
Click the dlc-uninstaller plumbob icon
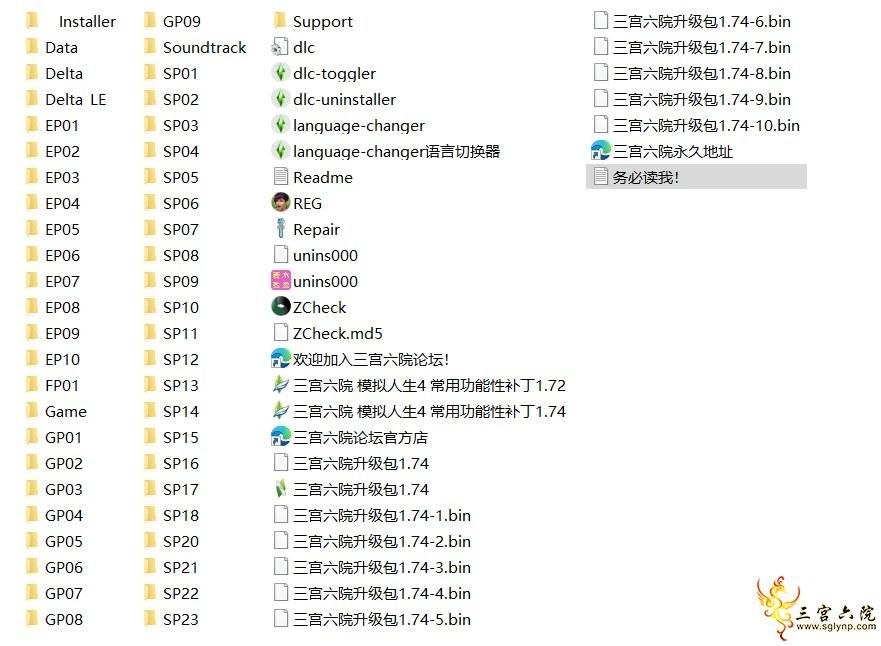280,99
